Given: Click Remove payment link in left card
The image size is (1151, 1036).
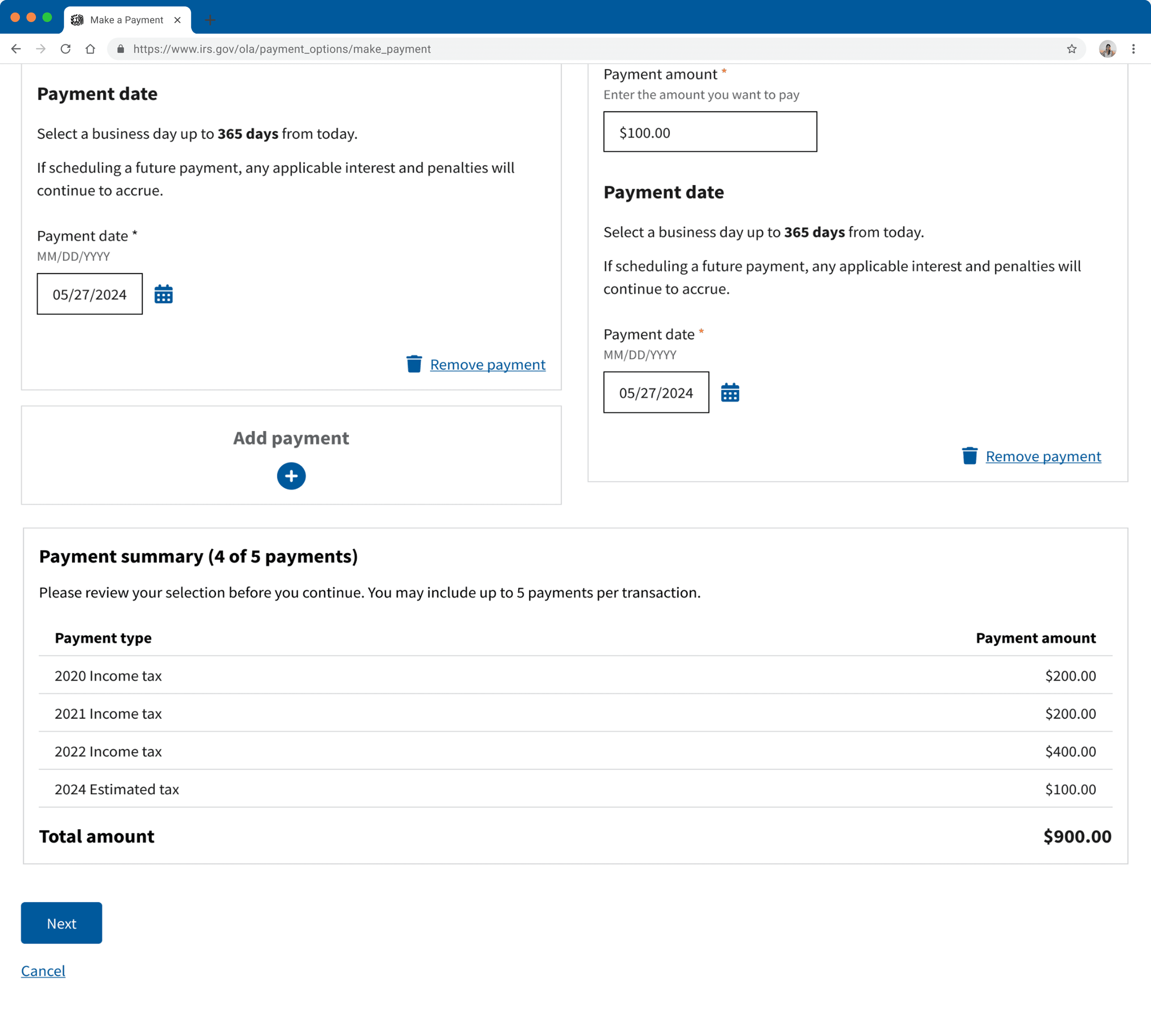Looking at the screenshot, I should click(487, 364).
